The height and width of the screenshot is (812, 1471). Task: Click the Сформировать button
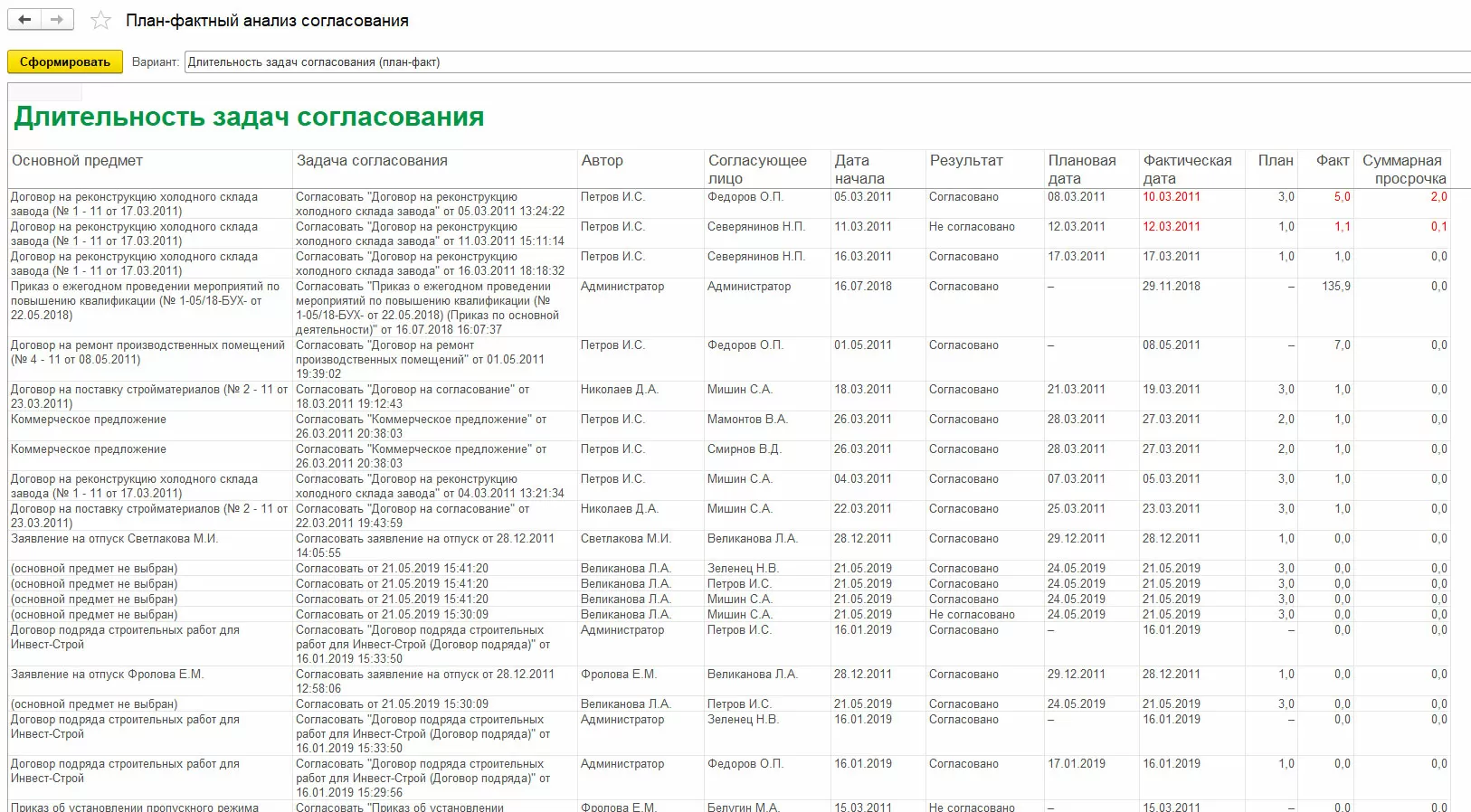65,62
